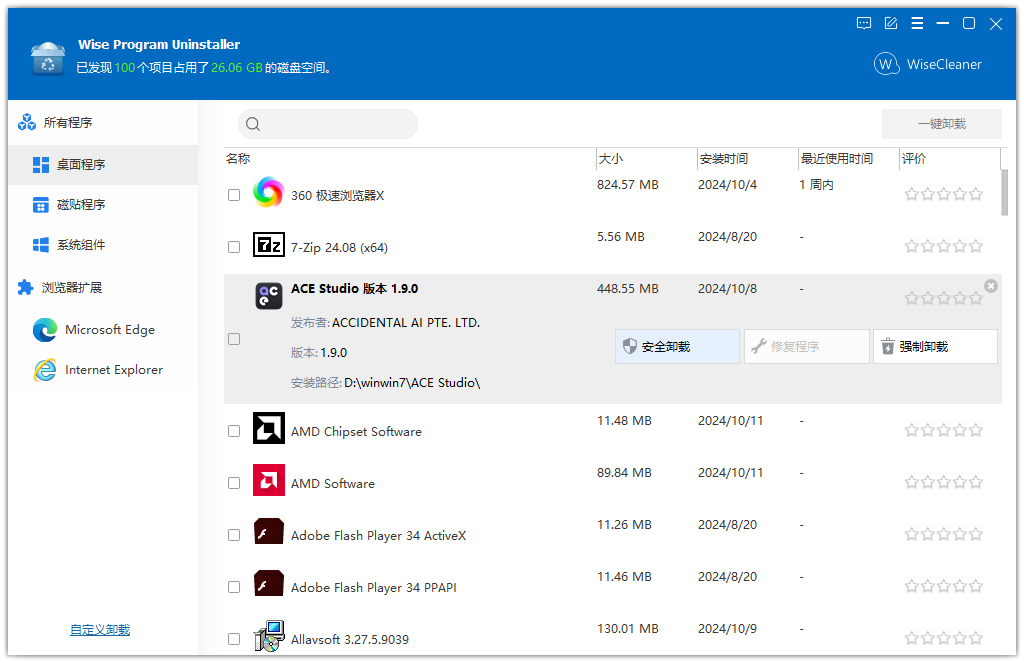
Task: Click the ACE Studio program icon
Action: [x=268, y=296]
